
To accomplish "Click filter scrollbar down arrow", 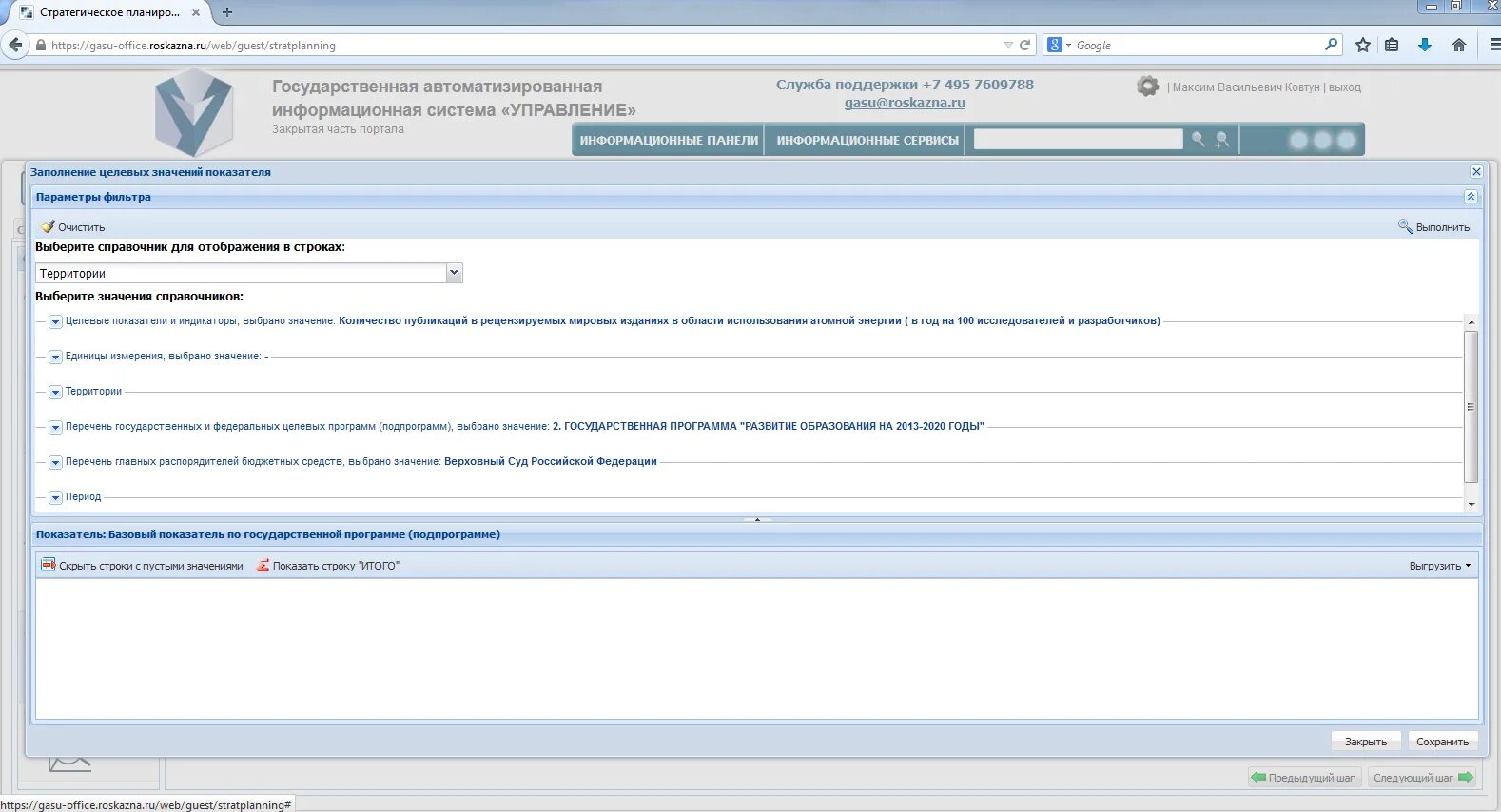I will point(1471,505).
